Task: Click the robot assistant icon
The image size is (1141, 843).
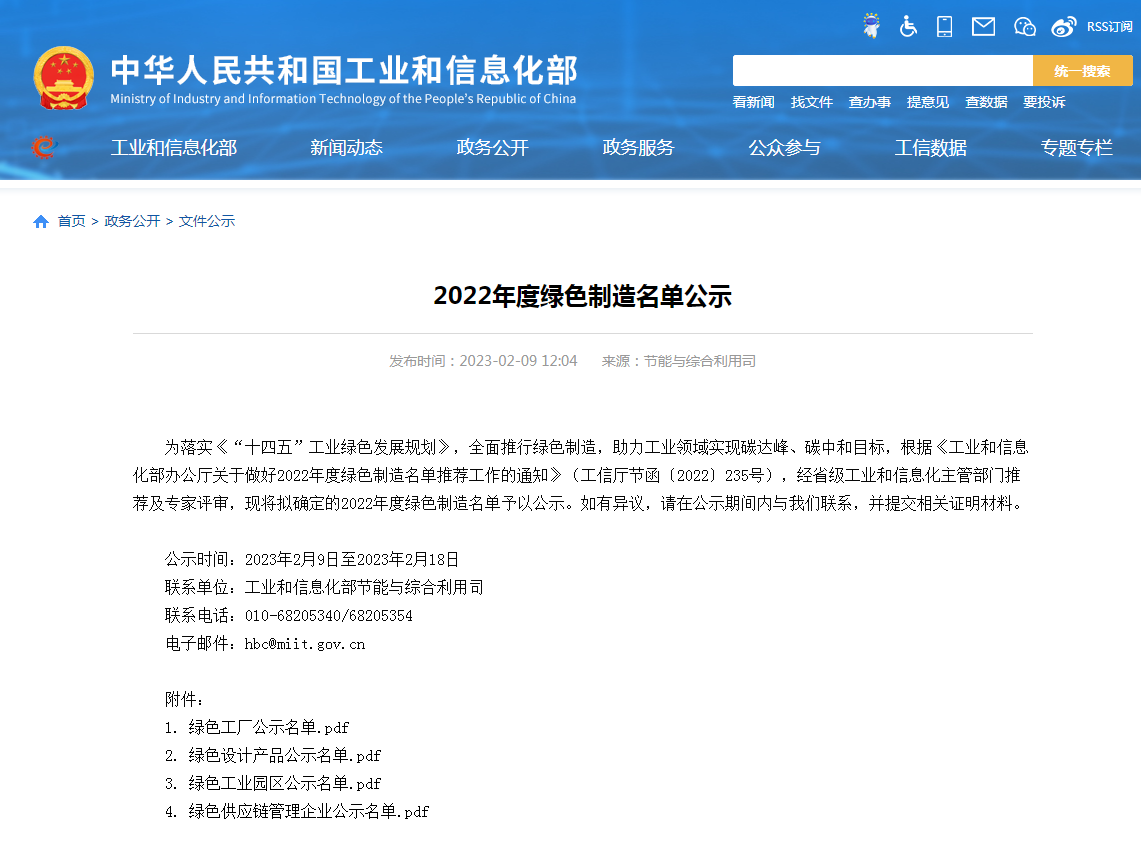Action: [x=871, y=26]
